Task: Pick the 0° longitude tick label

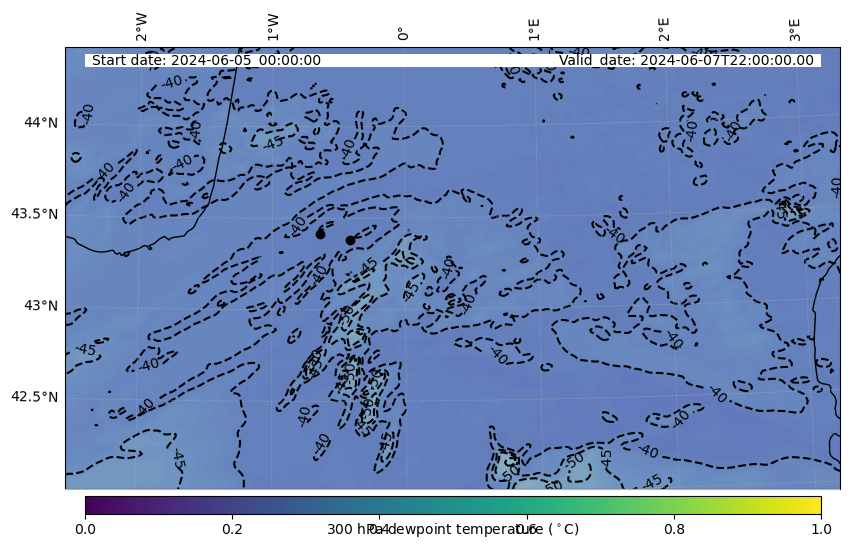Action: pyautogui.click(x=403, y=33)
